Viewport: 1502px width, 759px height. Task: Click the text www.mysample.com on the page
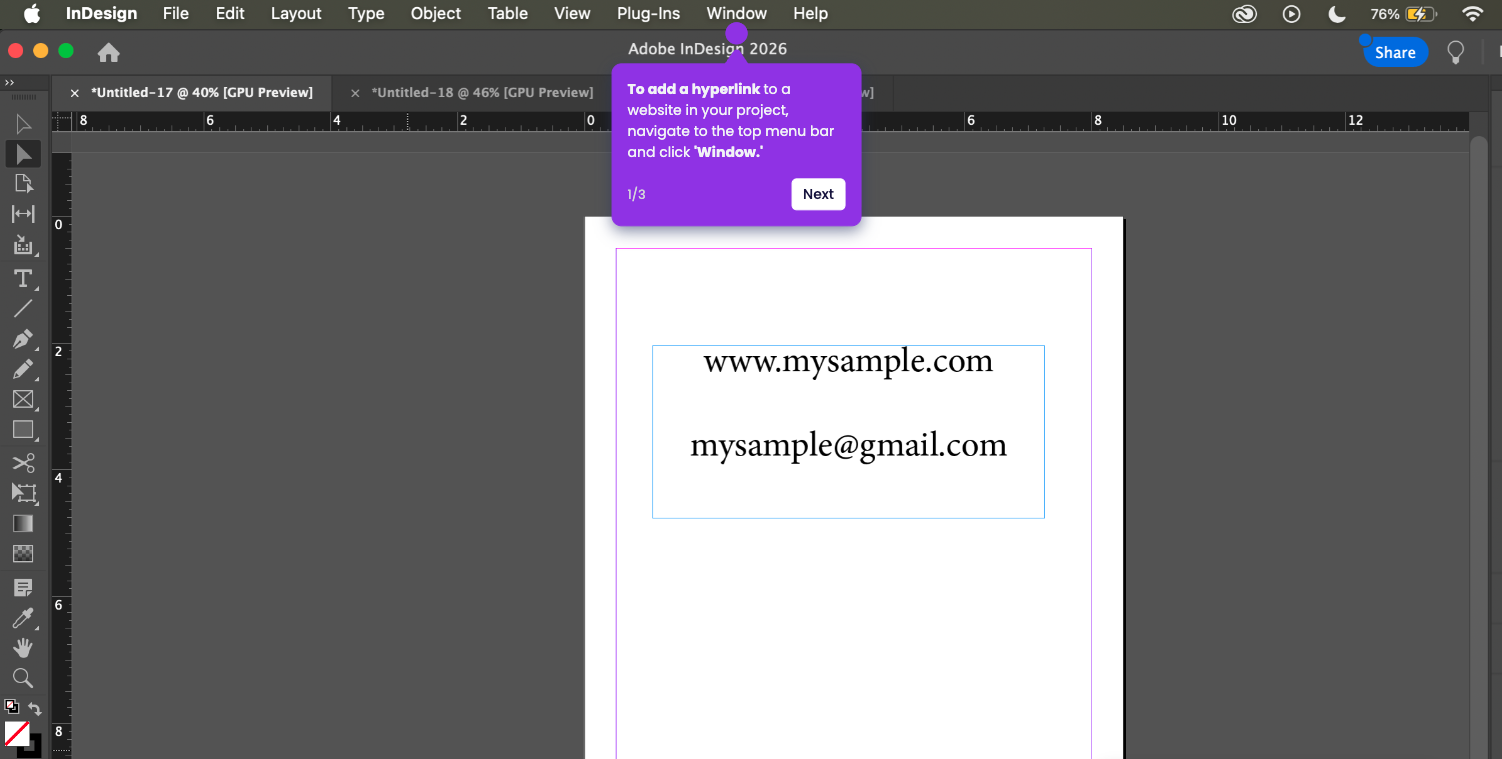click(848, 361)
